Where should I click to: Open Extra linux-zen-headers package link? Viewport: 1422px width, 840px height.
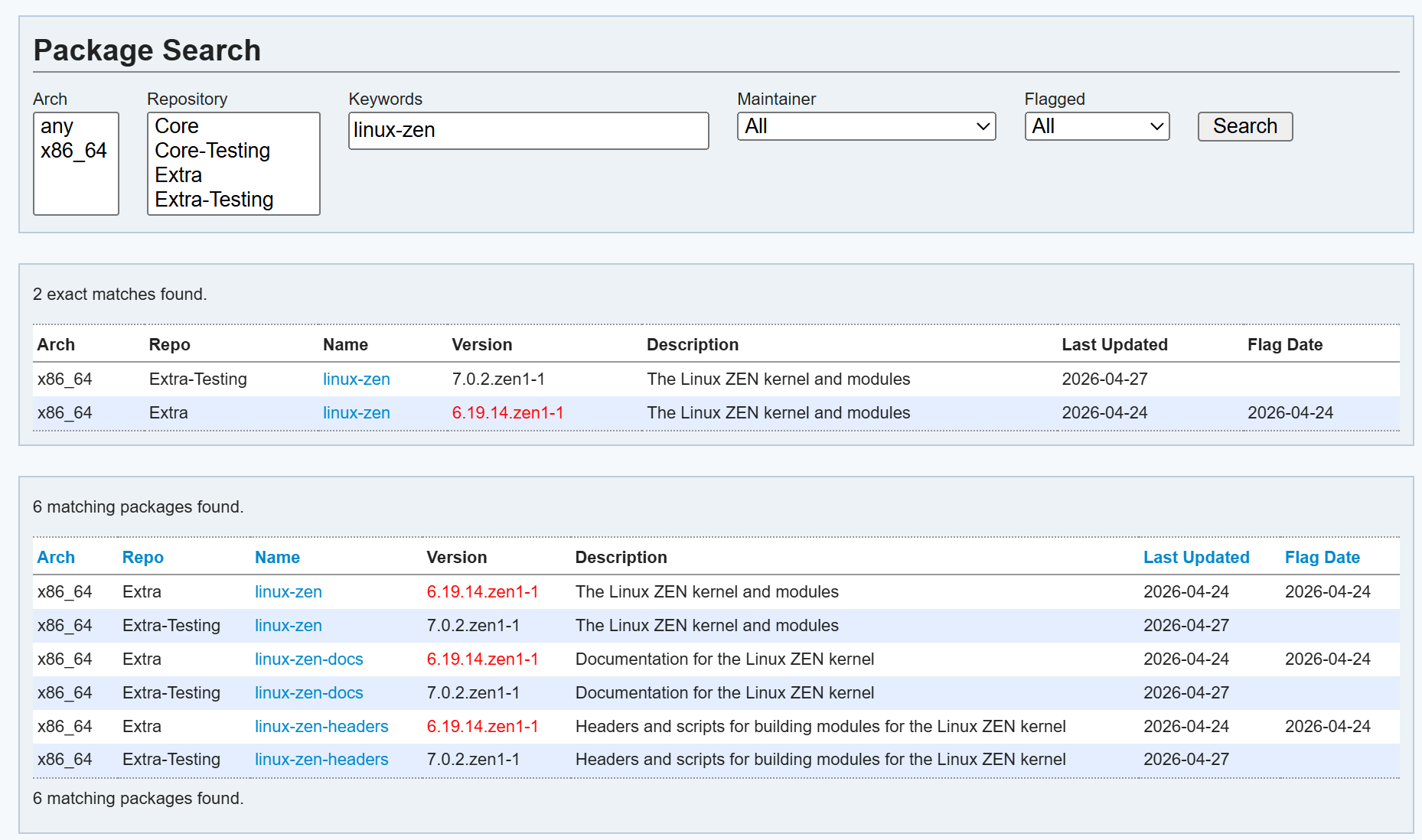point(321,726)
